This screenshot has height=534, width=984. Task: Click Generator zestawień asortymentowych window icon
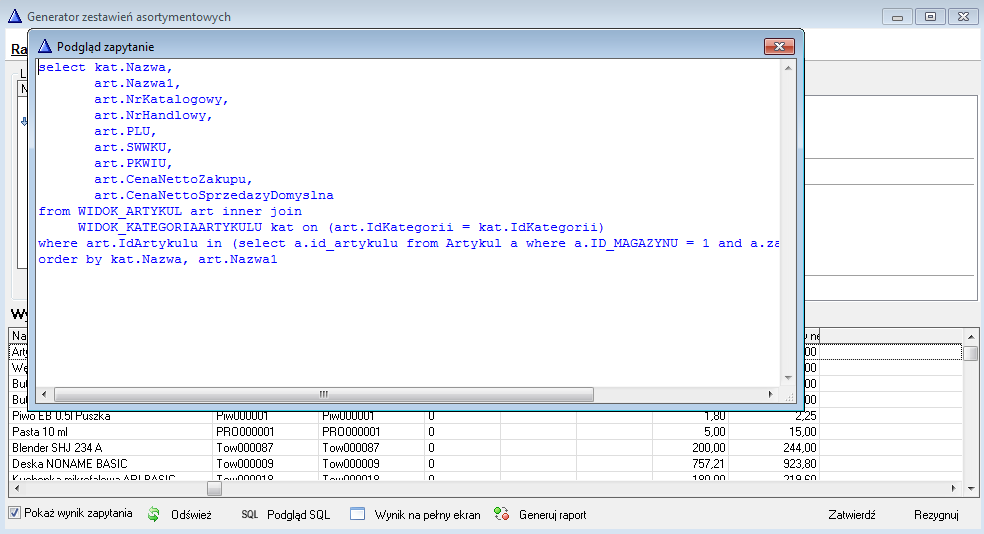tap(14, 16)
